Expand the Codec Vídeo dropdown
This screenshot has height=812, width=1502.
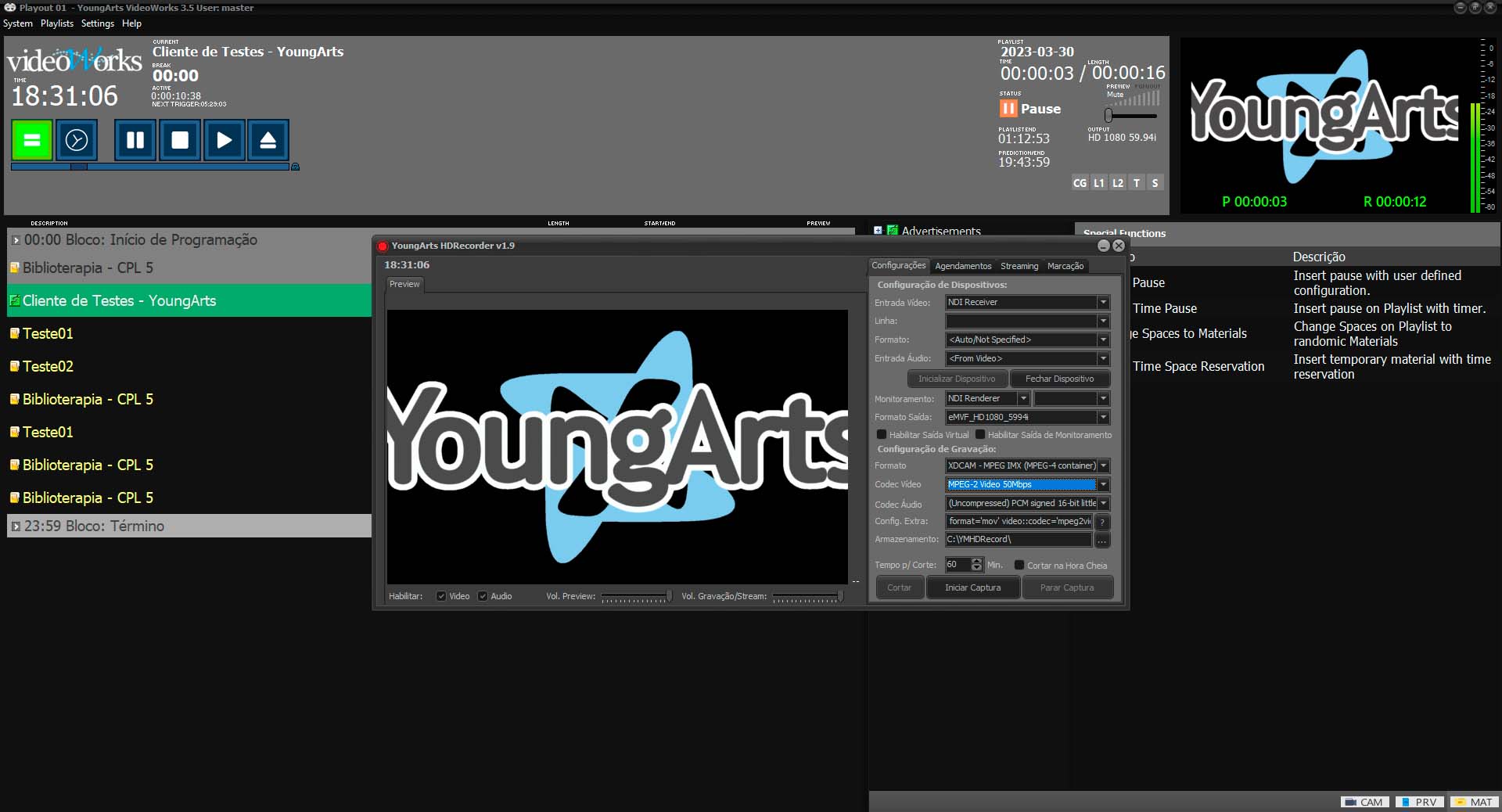[1103, 484]
